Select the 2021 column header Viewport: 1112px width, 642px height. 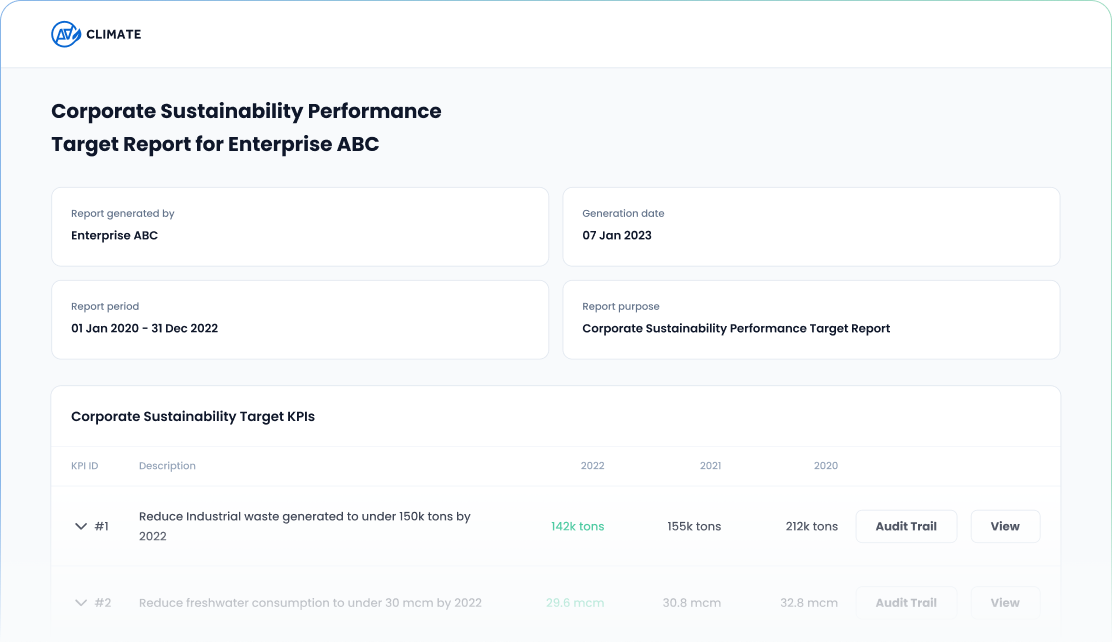(710, 465)
